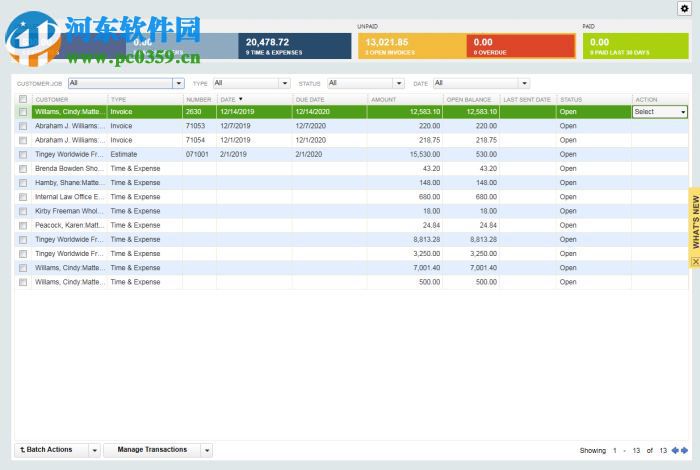Check the invoice 2630 row checkbox
This screenshot has height=470, width=700.
click(23, 112)
